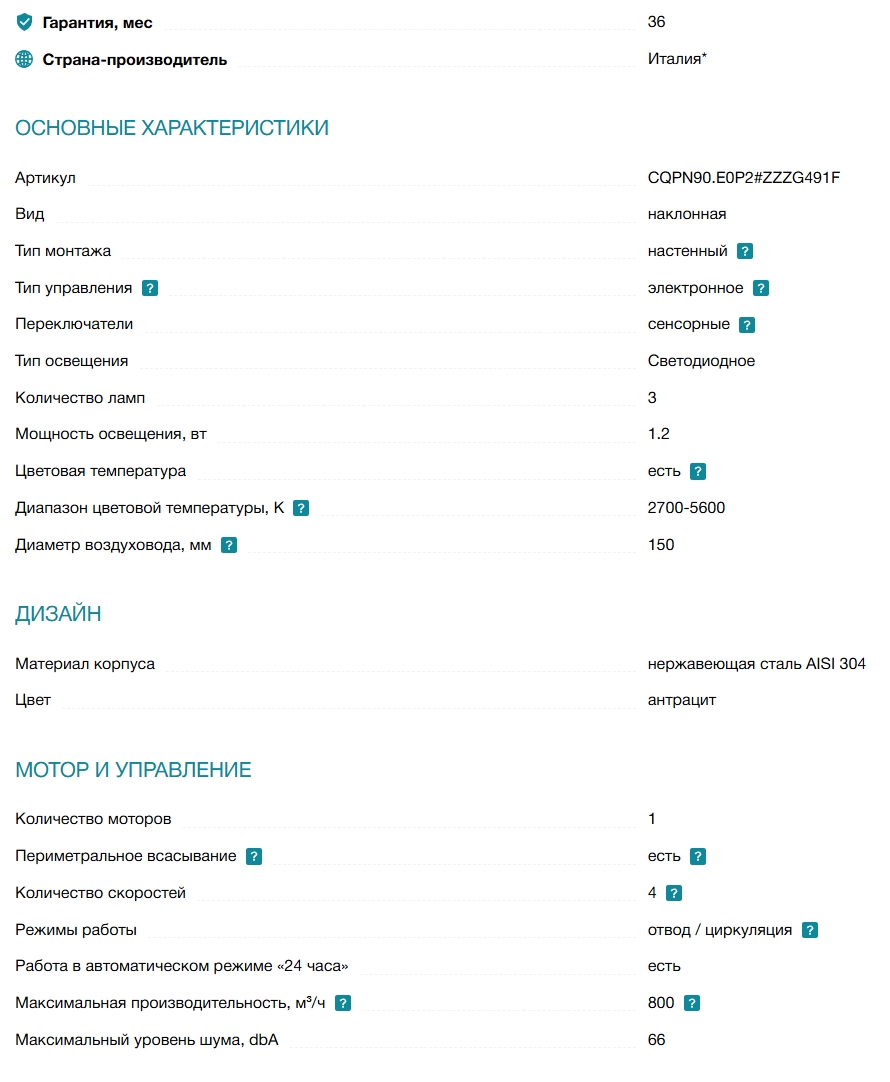Viewport: 890px width, 1082px height.
Task: Select the article number CQPN90.E0P2#ZZZG491F
Action: 744,178
